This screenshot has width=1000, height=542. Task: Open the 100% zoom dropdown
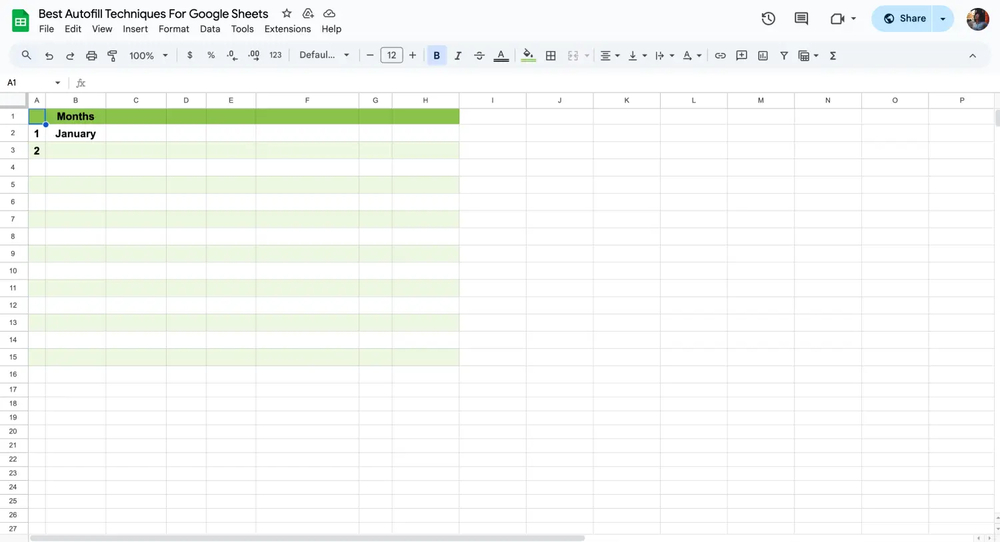(x=148, y=56)
